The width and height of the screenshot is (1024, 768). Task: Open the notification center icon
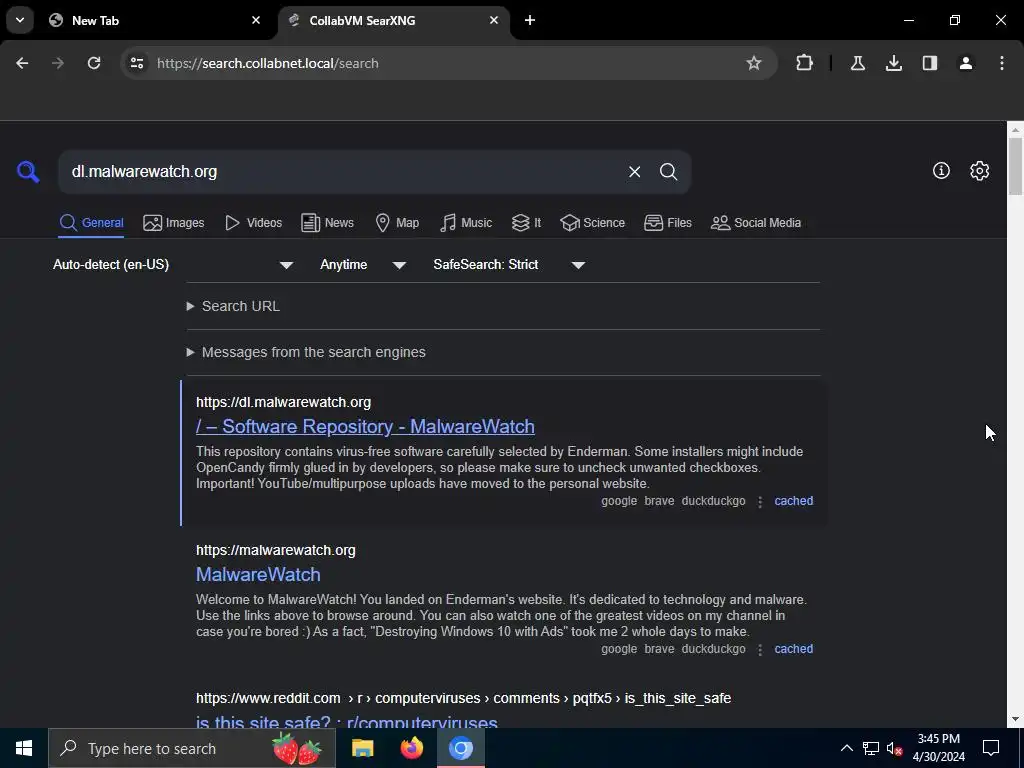click(x=991, y=748)
